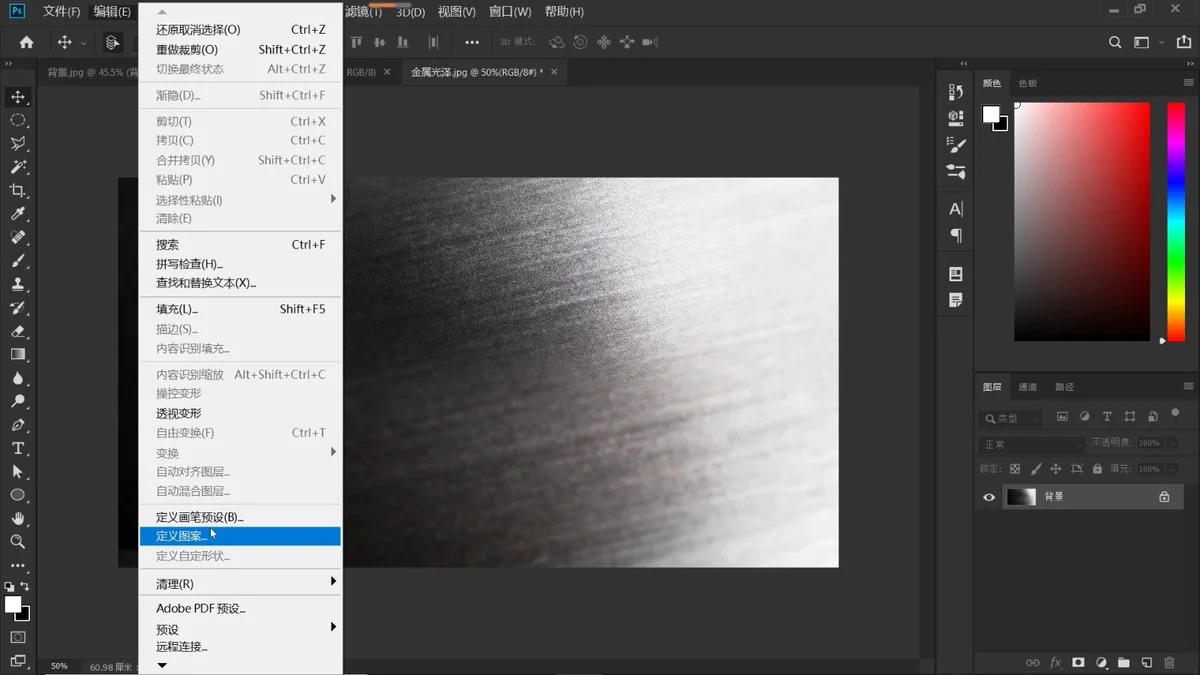This screenshot has width=1200, height=675.
Task: Click the Home icon in options bar
Action: click(26, 42)
